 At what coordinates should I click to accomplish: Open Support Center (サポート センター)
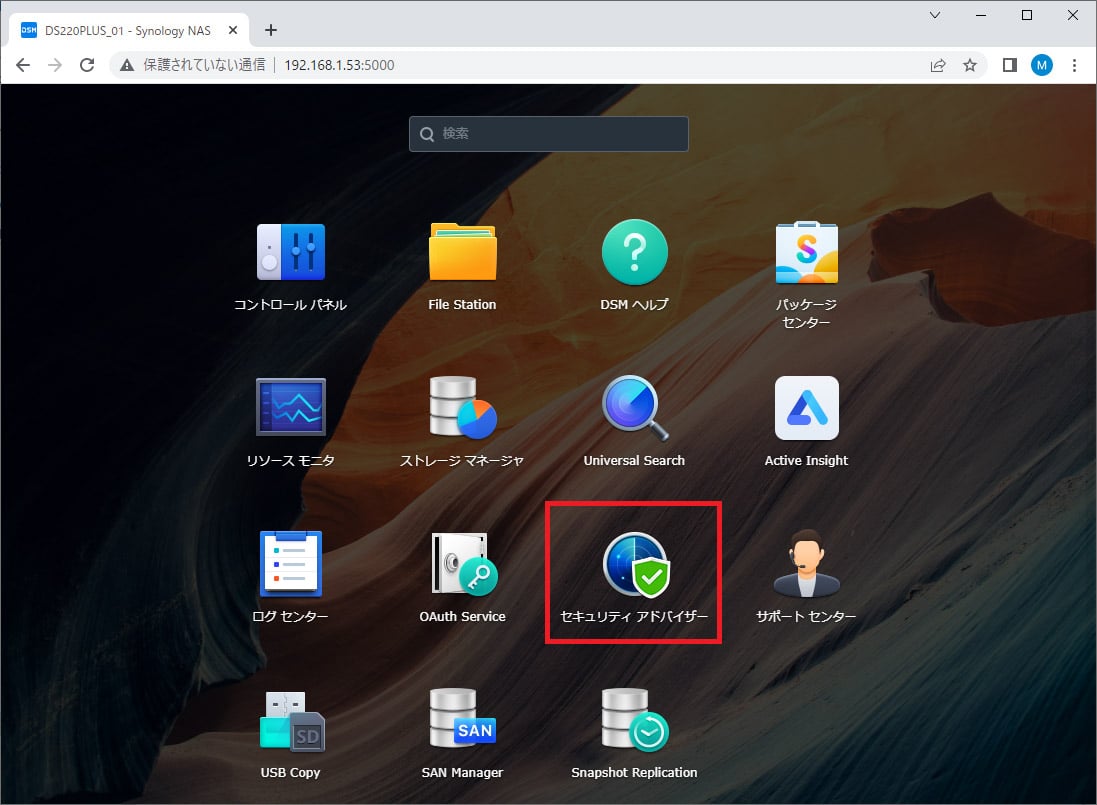tap(807, 564)
